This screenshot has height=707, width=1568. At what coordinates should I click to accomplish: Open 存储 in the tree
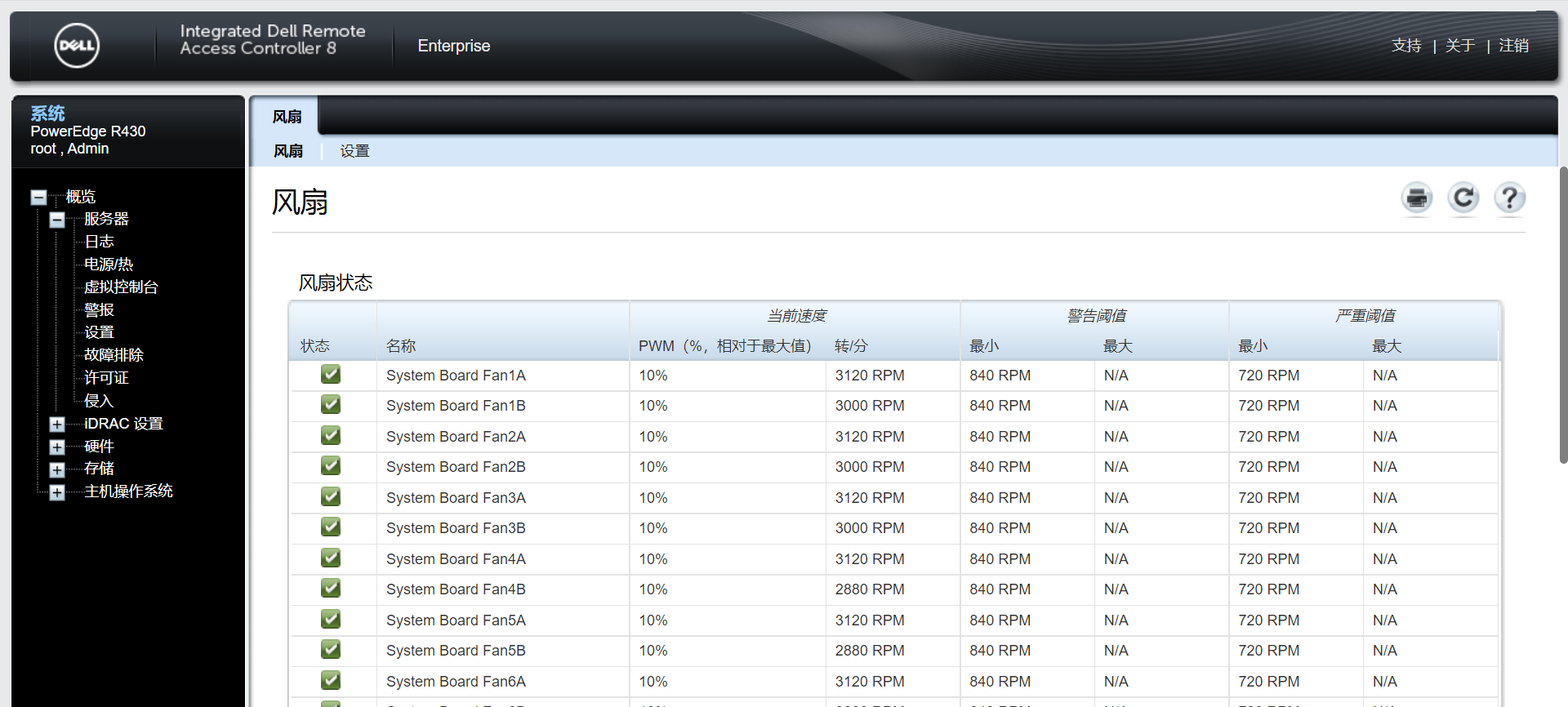pos(99,469)
